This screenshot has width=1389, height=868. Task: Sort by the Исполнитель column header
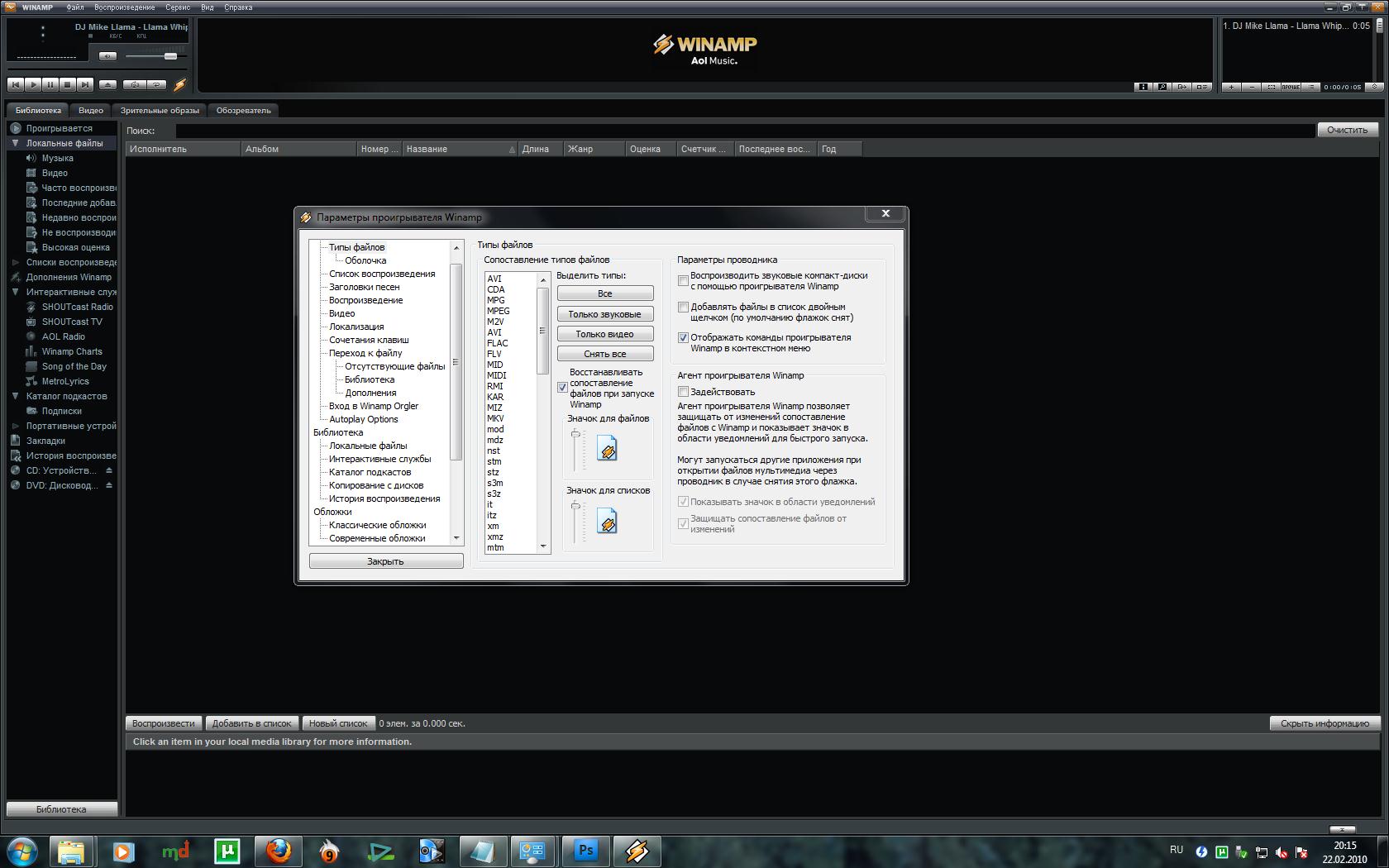click(183, 149)
